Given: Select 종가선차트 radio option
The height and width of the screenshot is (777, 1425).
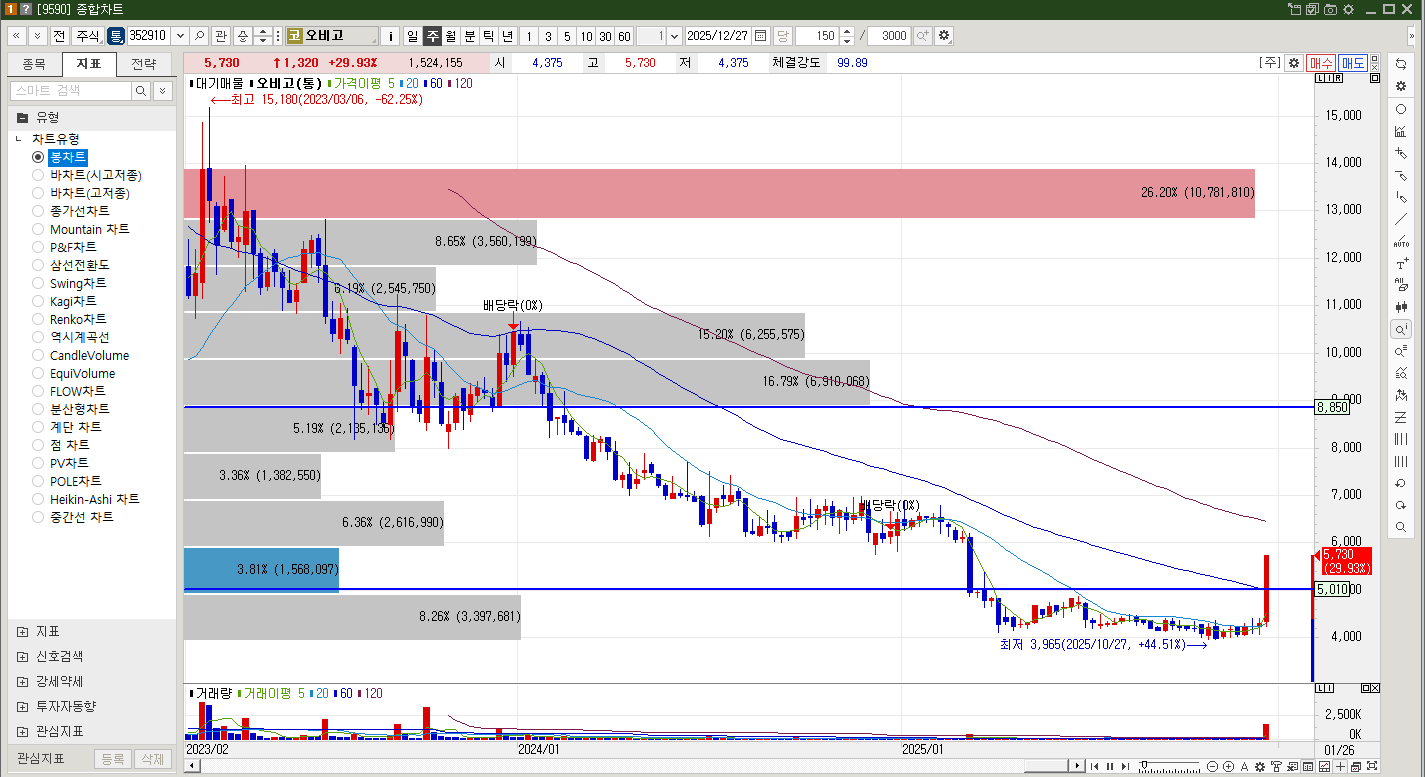Looking at the screenshot, I should pyautogui.click(x=38, y=211).
